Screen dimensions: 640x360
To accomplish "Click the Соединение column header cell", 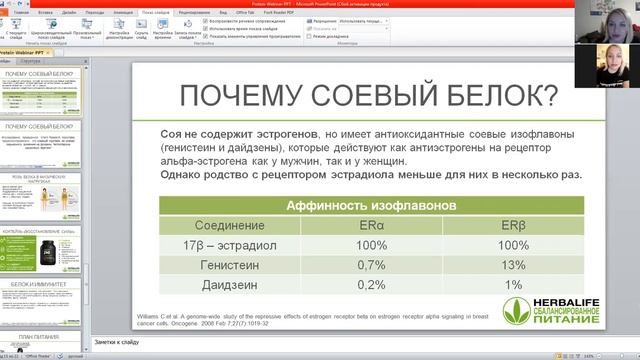I will (x=229, y=225).
